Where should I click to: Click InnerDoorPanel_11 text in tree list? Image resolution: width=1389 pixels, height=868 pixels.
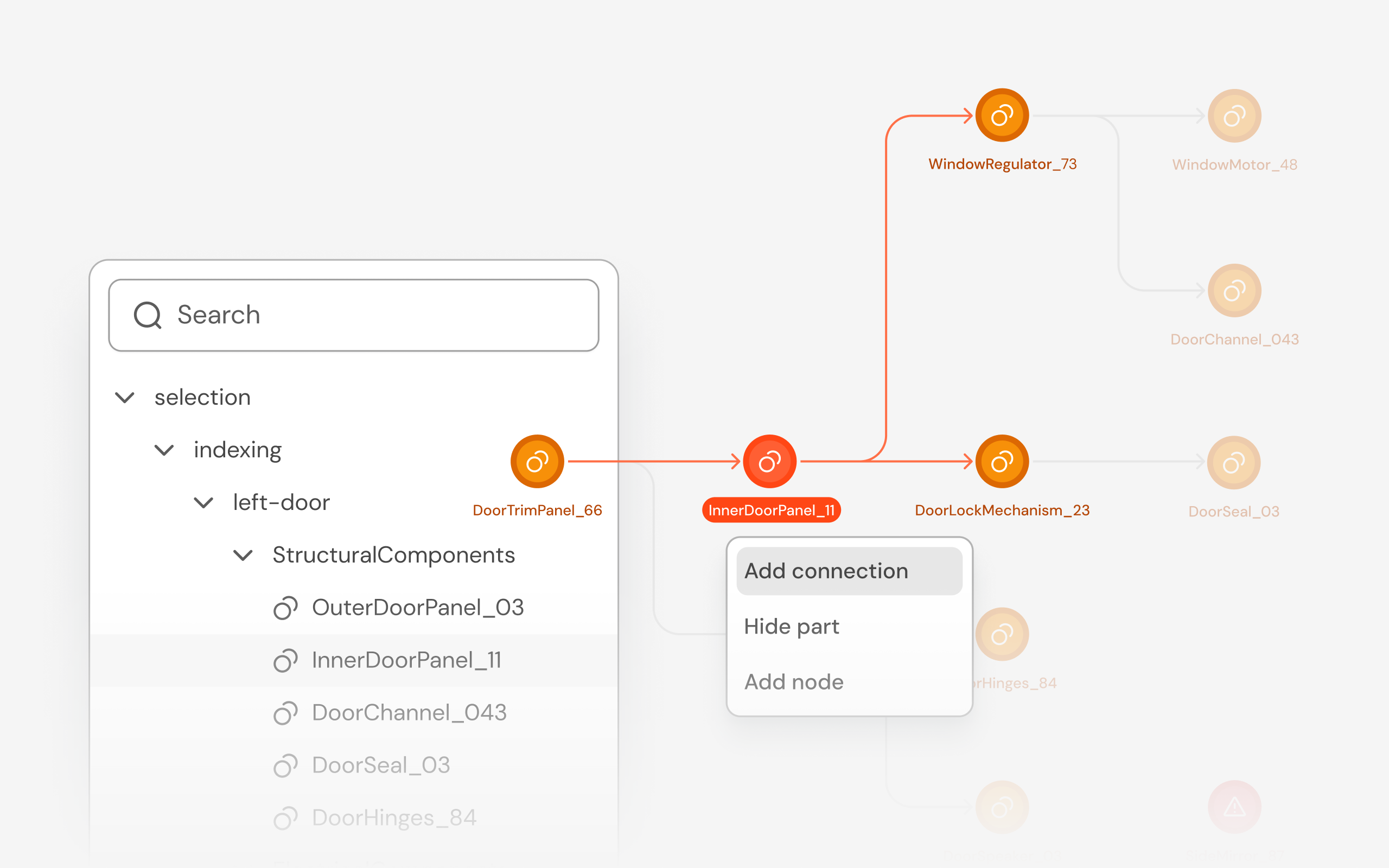[x=407, y=660]
